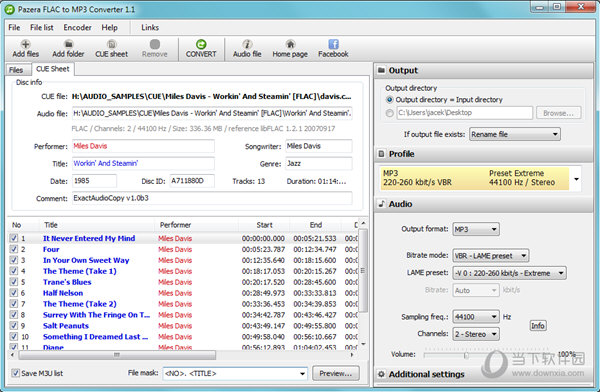600x392 pixels.
Task: Click the Remove toolbar icon
Action: (x=155, y=44)
